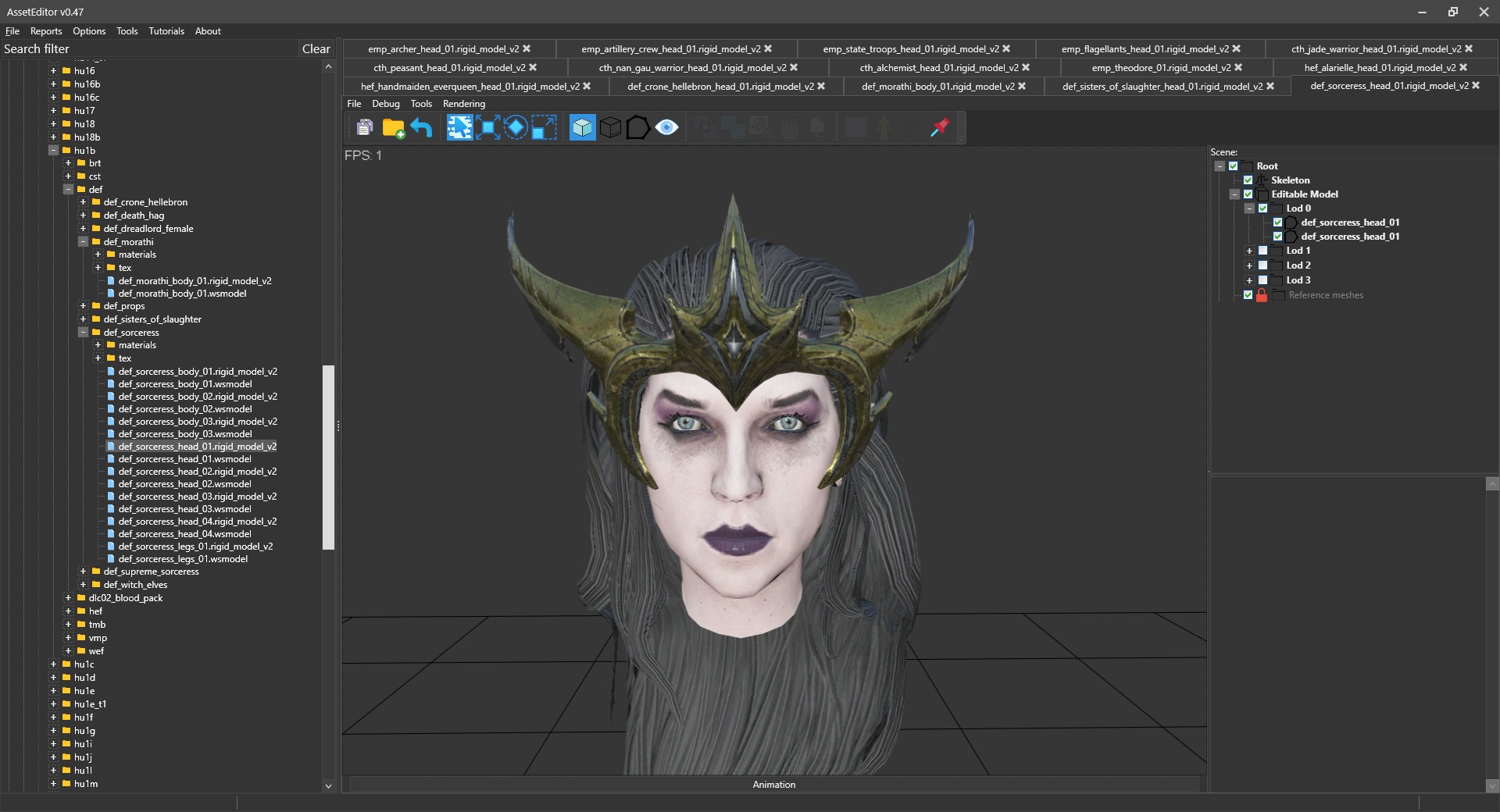Screen dimensions: 1500x812
Task: Activate the rotate gizmo tool
Action: coord(516,127)
